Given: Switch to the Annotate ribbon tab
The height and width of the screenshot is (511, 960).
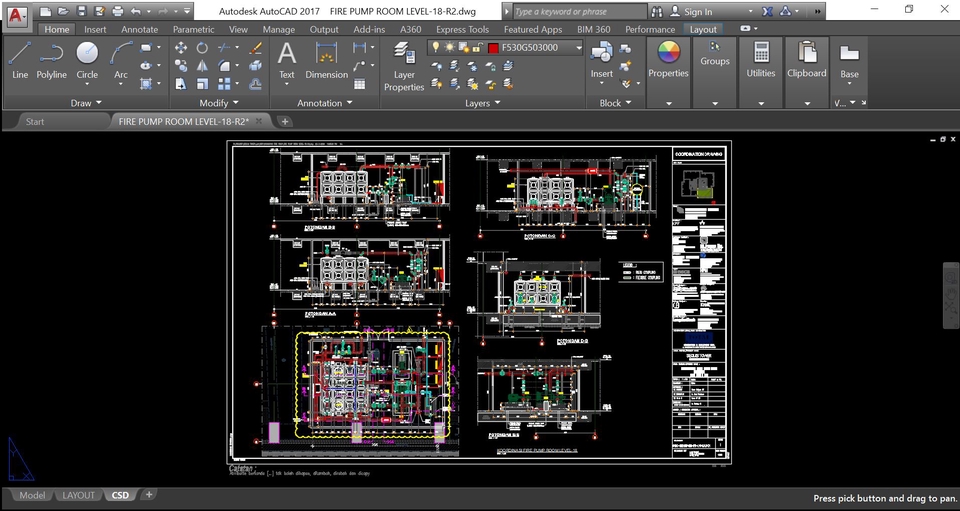Looking at the screenshot, I should [140, 29].
